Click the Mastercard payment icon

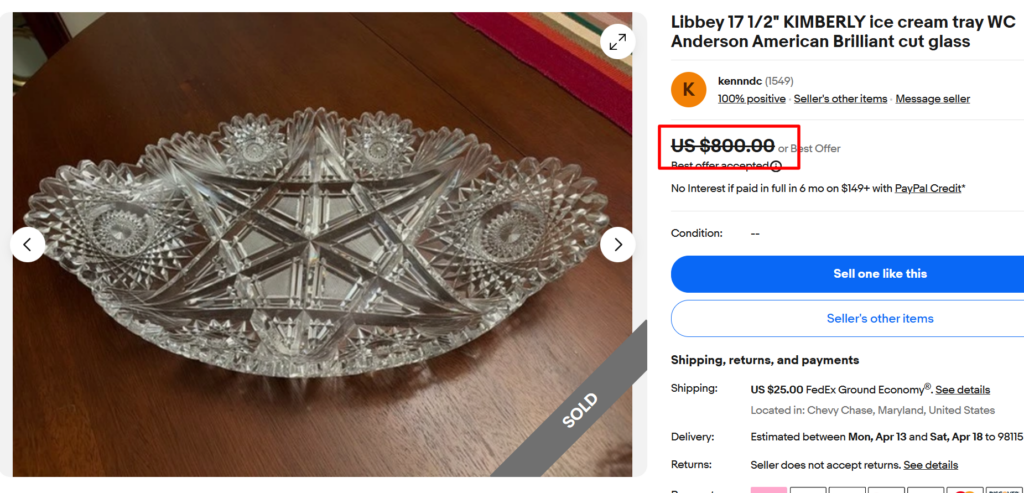964,490
